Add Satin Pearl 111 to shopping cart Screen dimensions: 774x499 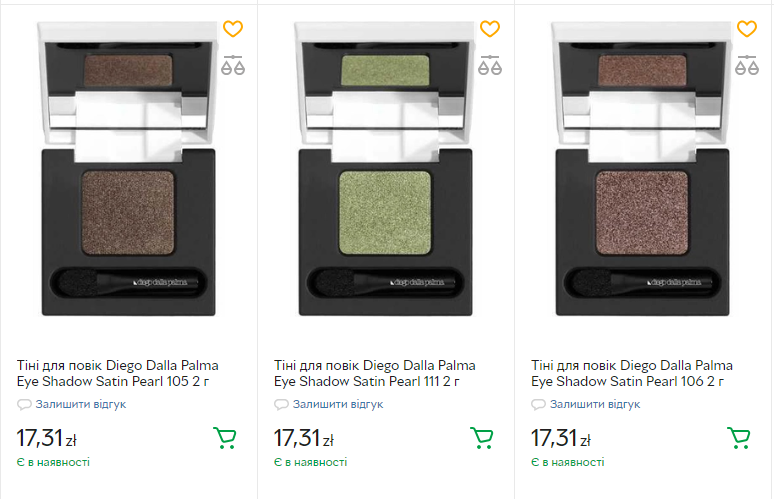[x=482, y=438]
